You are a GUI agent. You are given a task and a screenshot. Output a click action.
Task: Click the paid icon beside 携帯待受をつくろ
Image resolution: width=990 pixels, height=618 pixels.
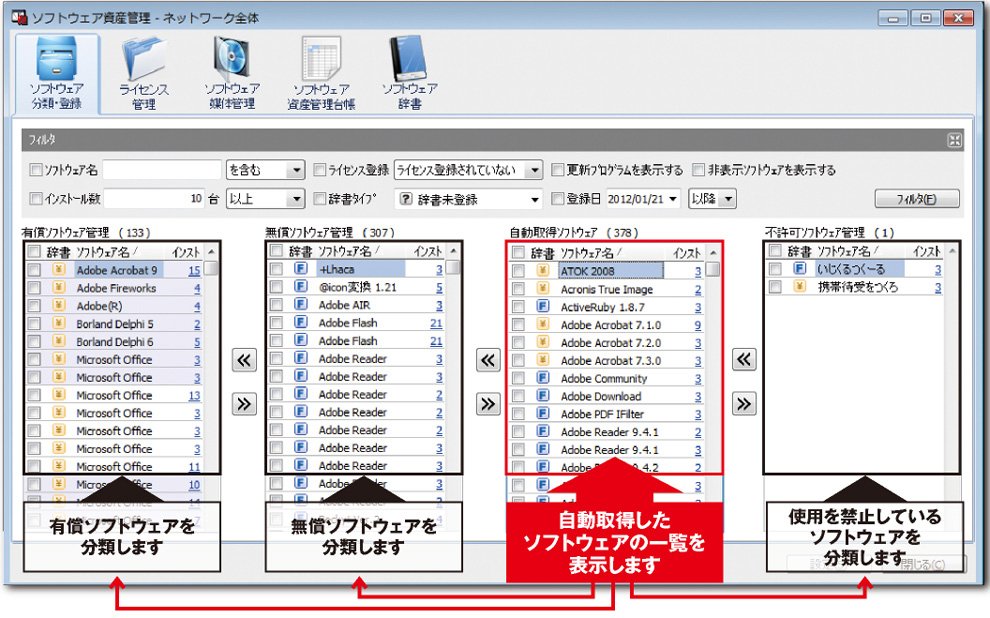coord(799,287)
